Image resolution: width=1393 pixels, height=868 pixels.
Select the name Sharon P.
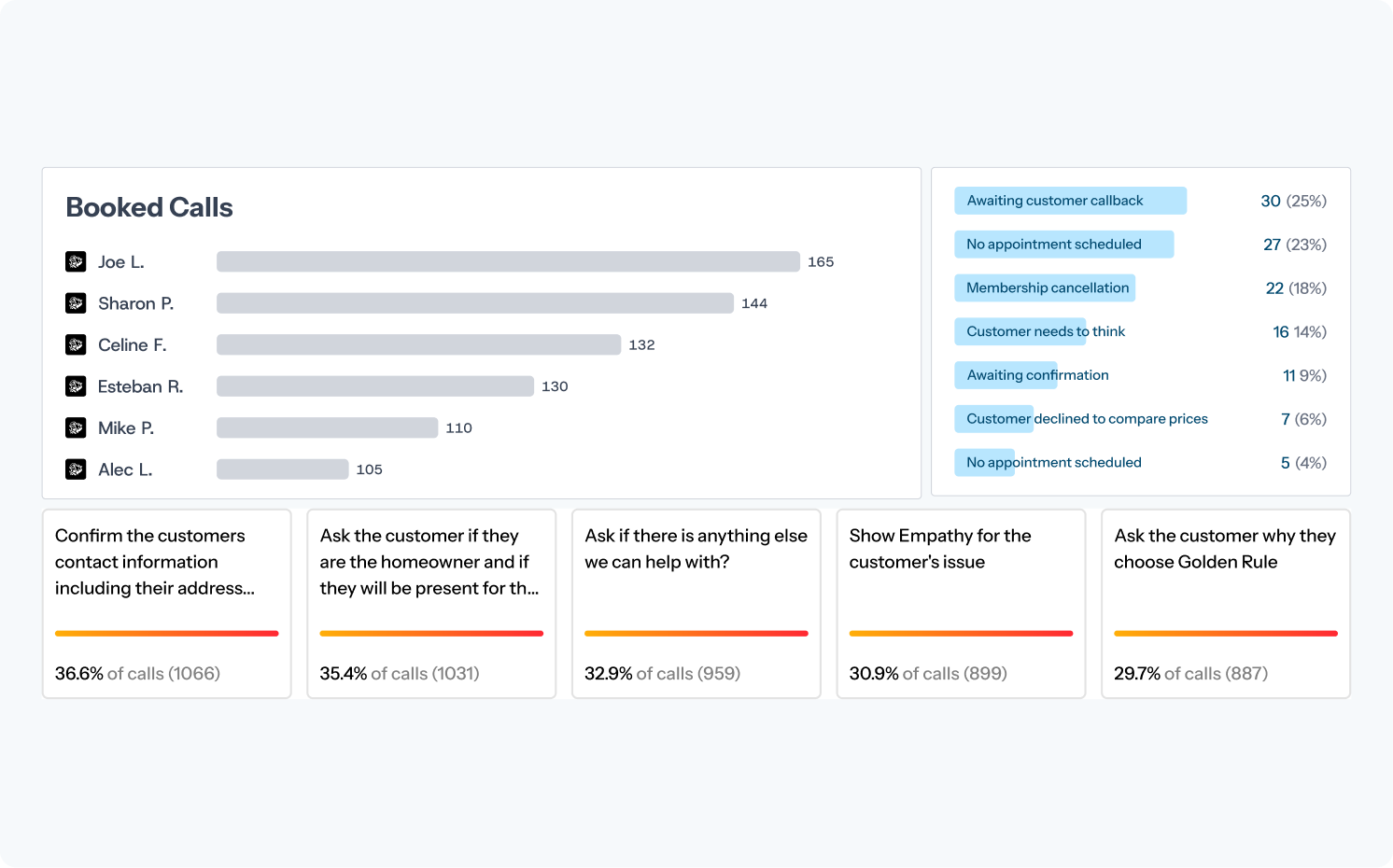(136, 303)
